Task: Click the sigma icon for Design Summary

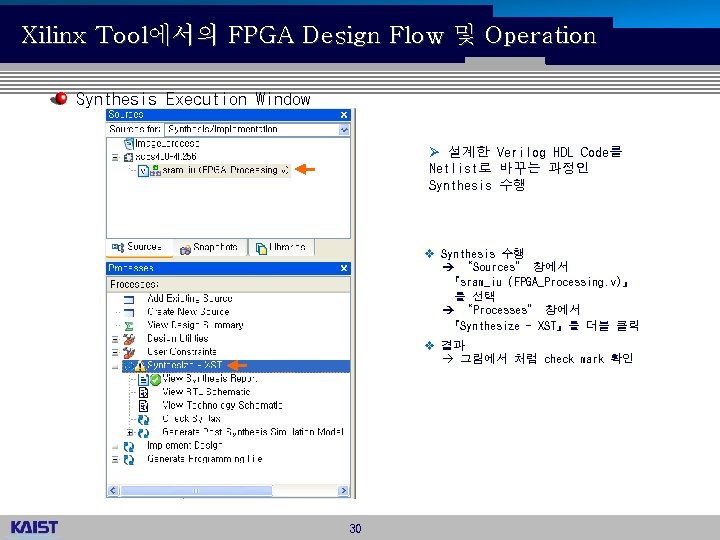Action: [129, 326]
